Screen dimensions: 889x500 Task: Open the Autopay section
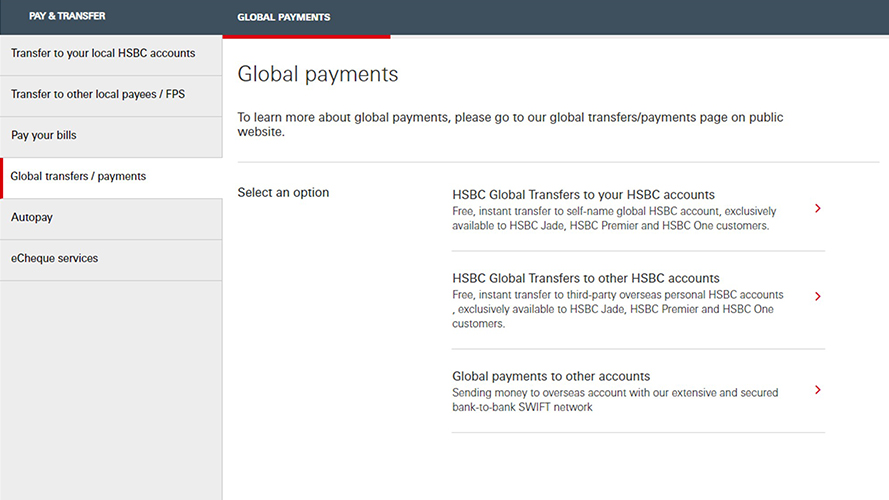111,218
